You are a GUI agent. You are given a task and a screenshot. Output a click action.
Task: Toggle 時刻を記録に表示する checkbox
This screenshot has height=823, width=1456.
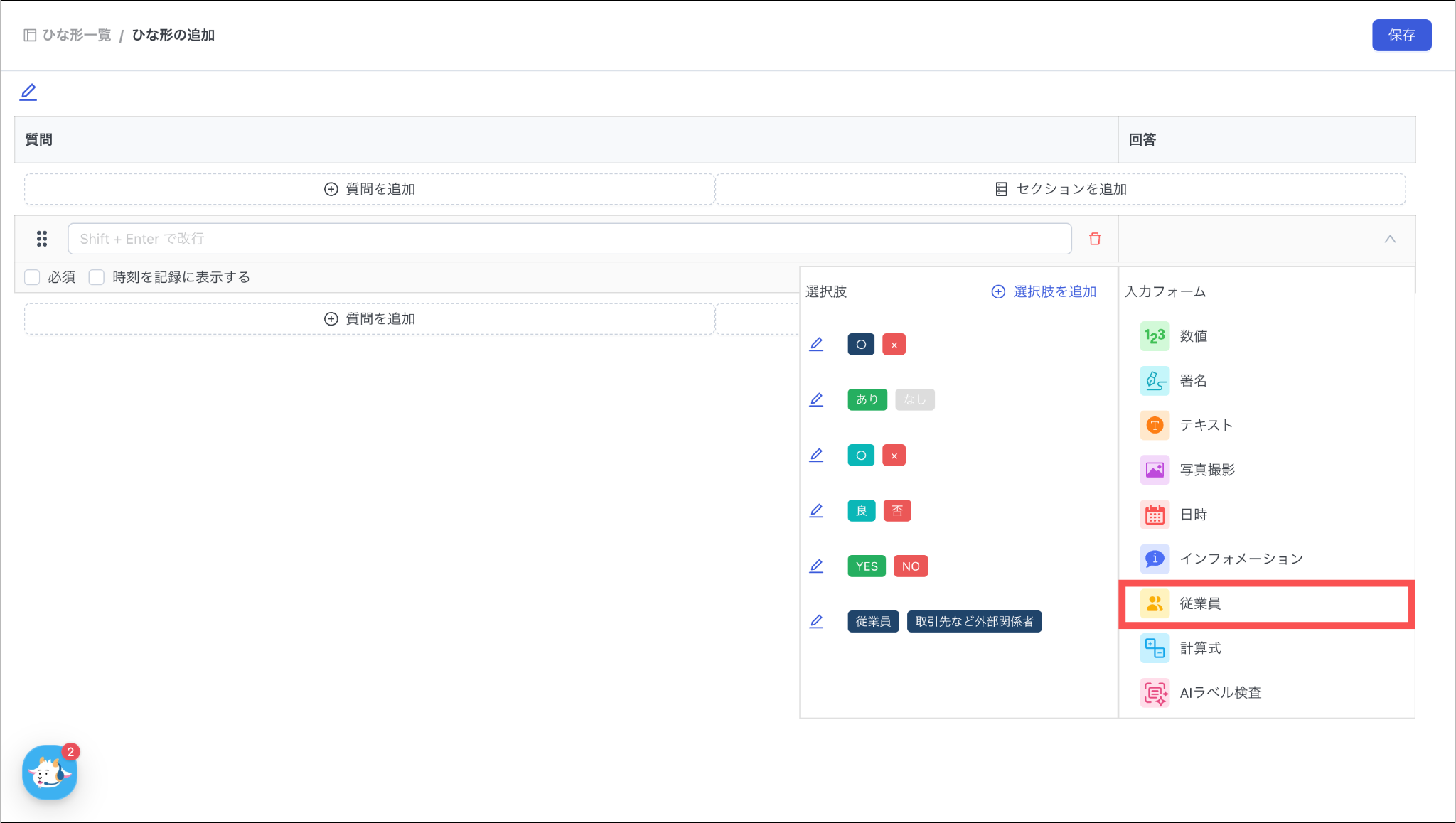point(97,277)
